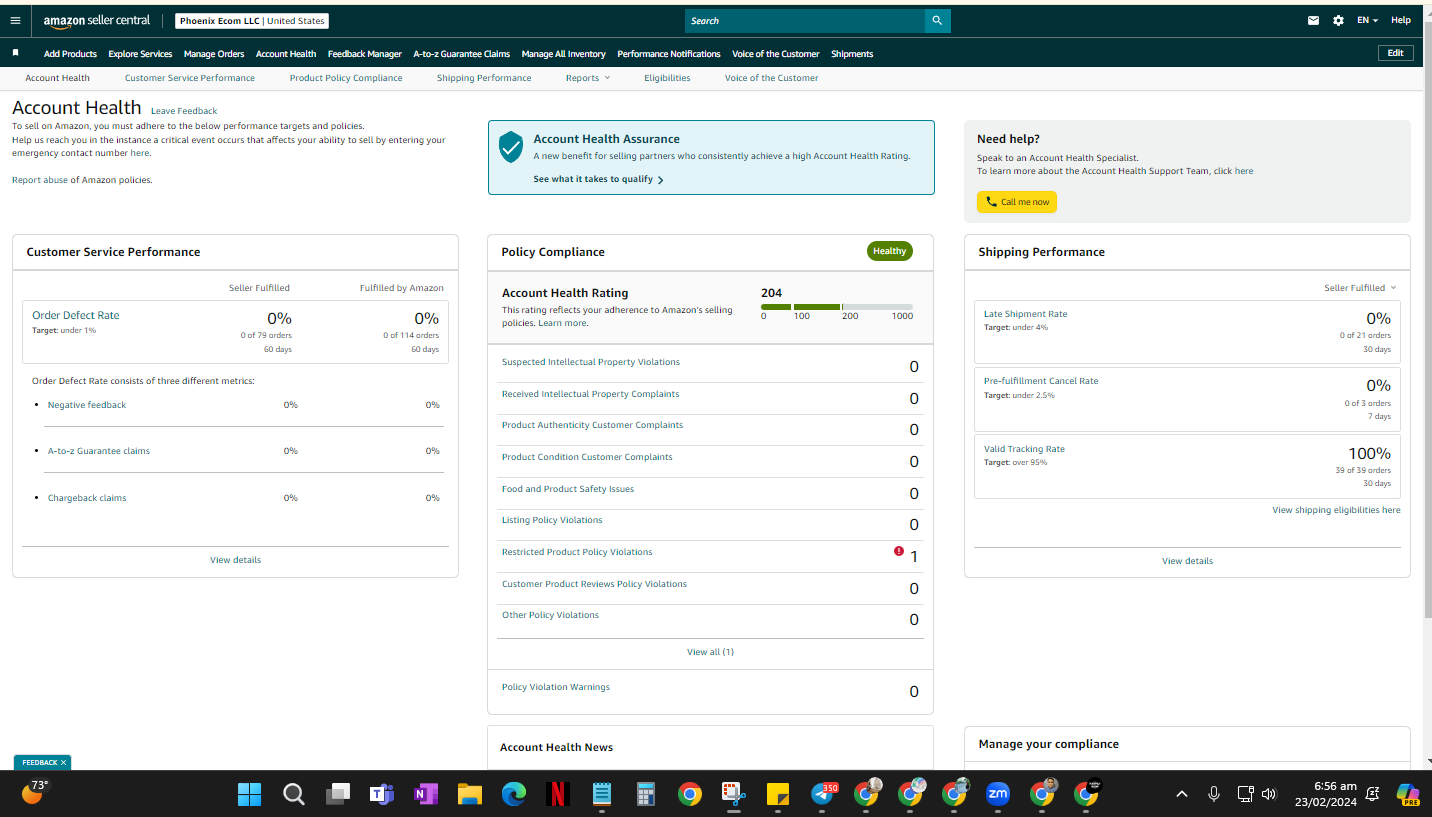Viewport: 1432px width, 817px height.
Task: Switch to the Product Policy Compliance tab
Action: (x=346, y=78)
